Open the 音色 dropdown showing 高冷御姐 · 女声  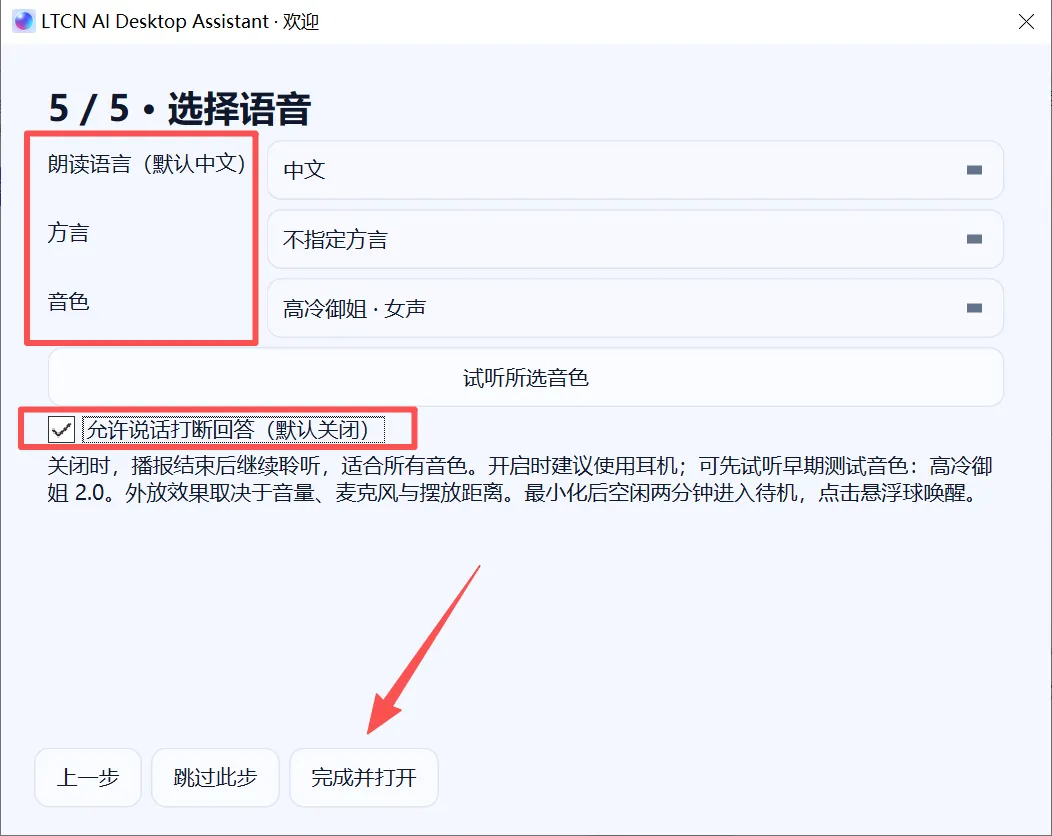click(x=635, y=308)
